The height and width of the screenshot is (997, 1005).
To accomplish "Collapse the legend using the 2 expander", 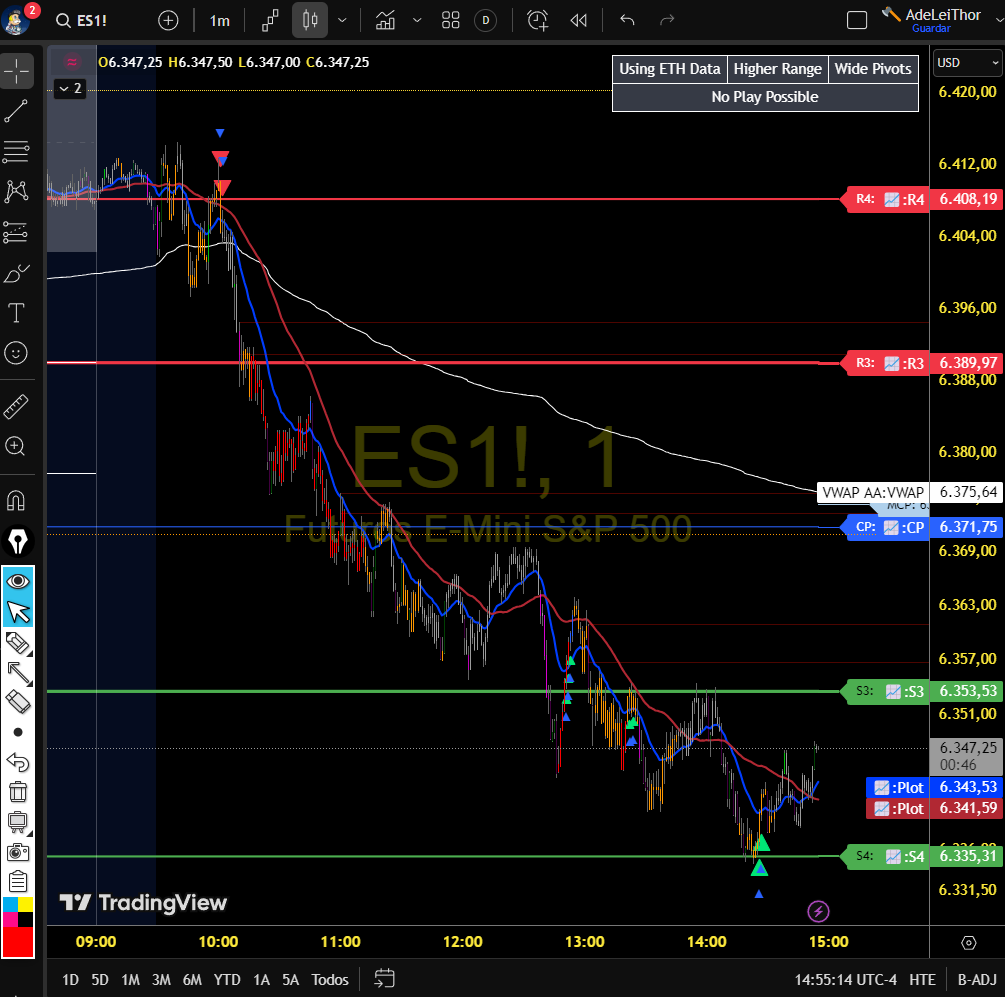I will point(70,89).
